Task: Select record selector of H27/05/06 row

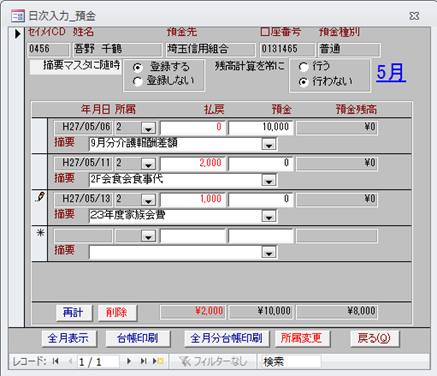Action: click(x=40, y=136)
